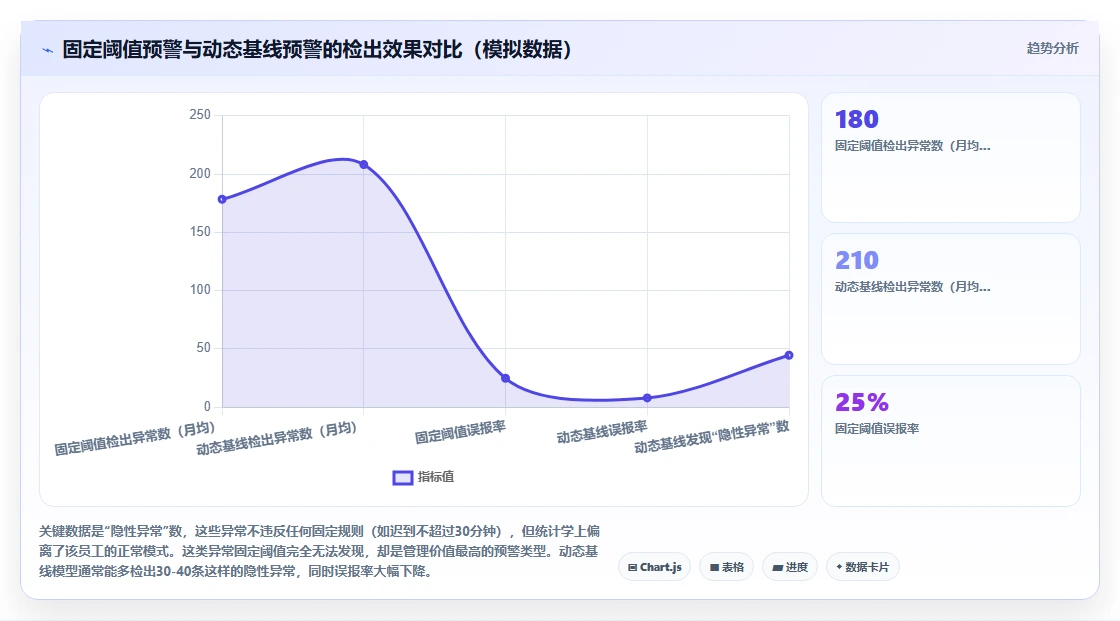Click the 趋势分析 label in header
Viewport: 1120px width, 621px height.
tap(1052, 49)
